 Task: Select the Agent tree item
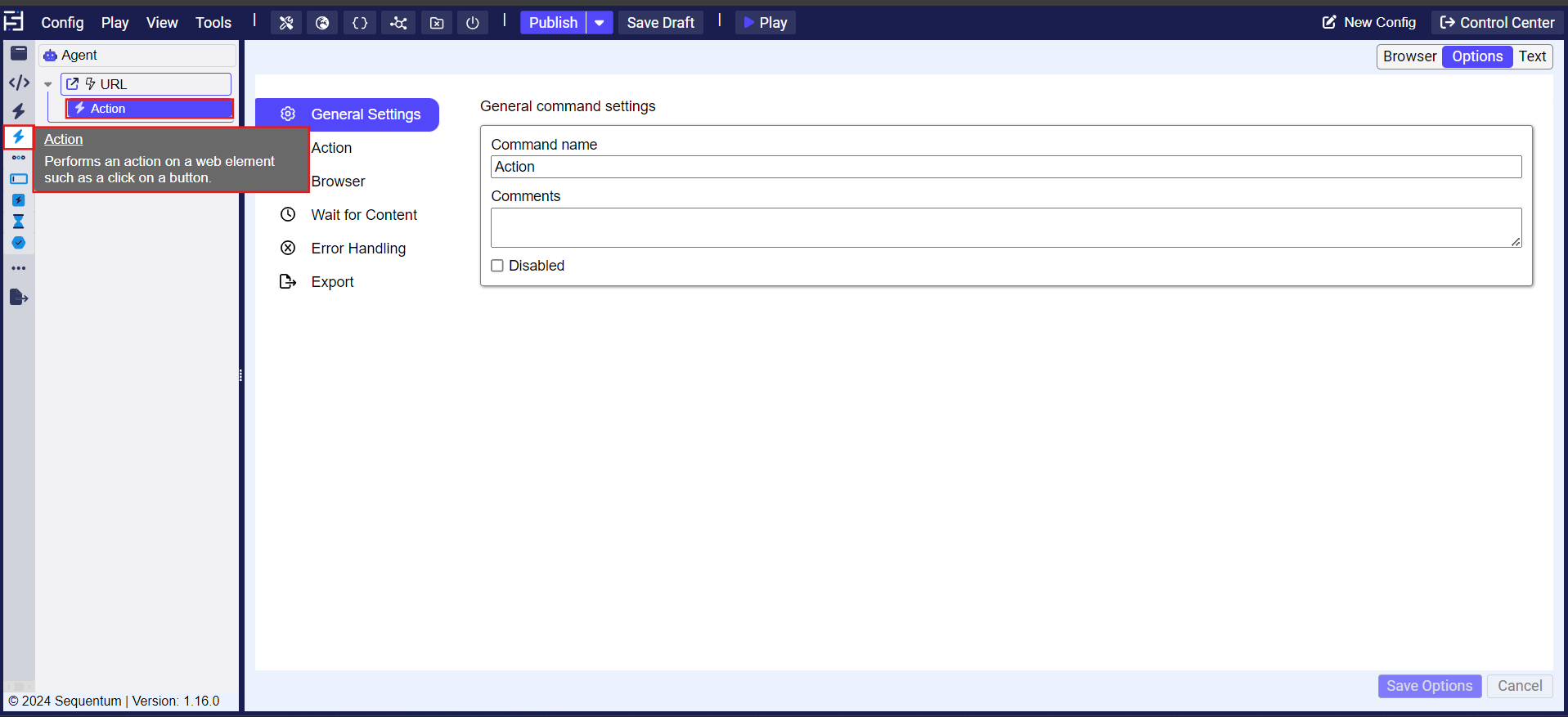pyautogui.click(x=137, y=55)
